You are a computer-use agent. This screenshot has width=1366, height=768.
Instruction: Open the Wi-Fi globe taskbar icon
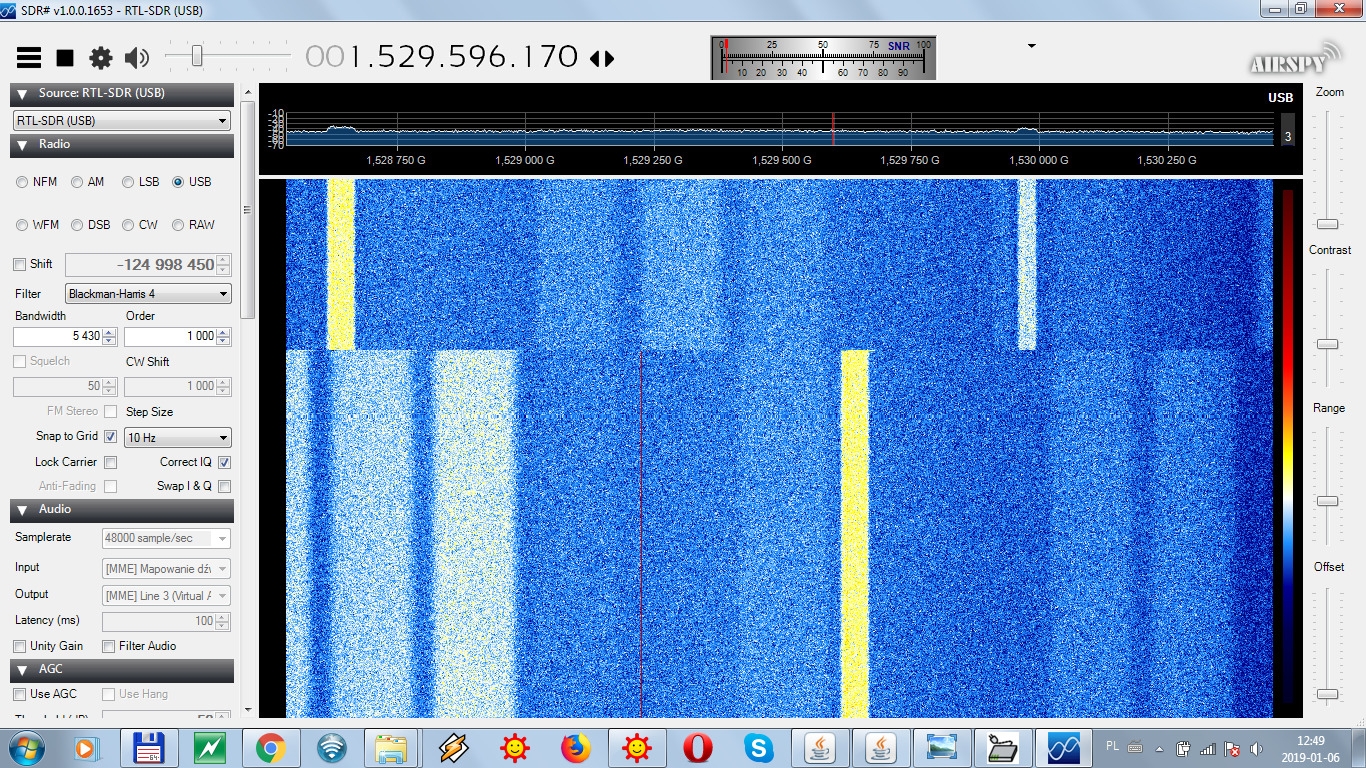point(332,747)
